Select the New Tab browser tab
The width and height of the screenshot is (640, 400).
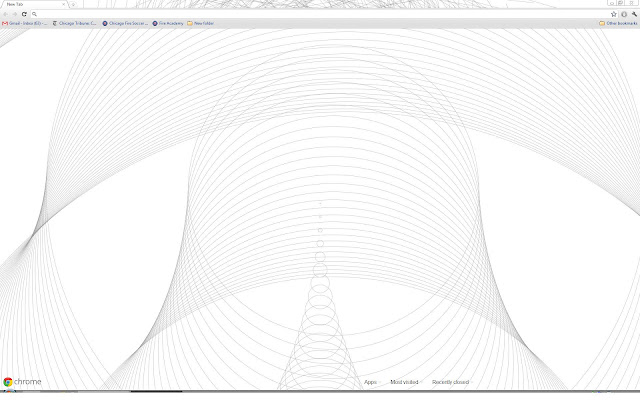30,5
